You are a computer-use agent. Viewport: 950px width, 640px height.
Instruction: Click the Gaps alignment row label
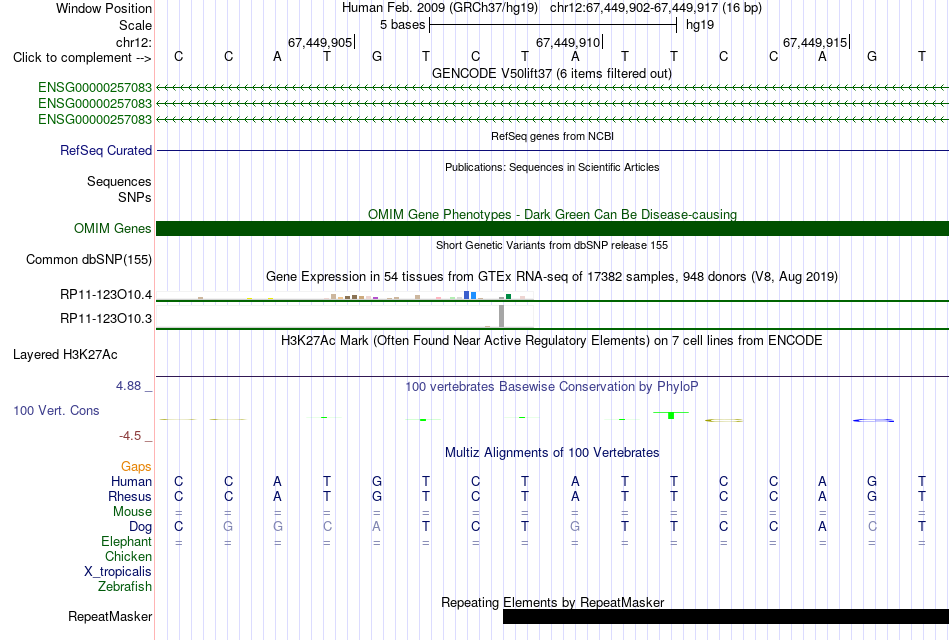click(136, 466)
